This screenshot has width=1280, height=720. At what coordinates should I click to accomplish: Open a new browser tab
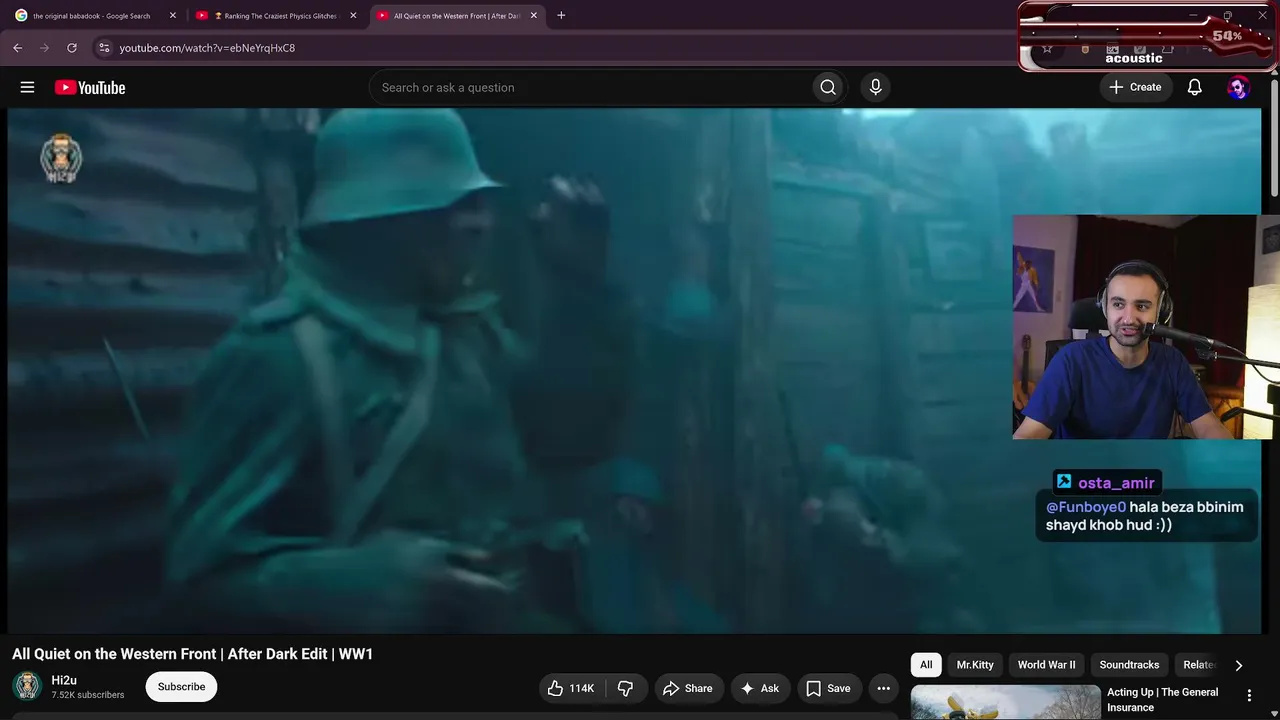(x=561, y=15)
